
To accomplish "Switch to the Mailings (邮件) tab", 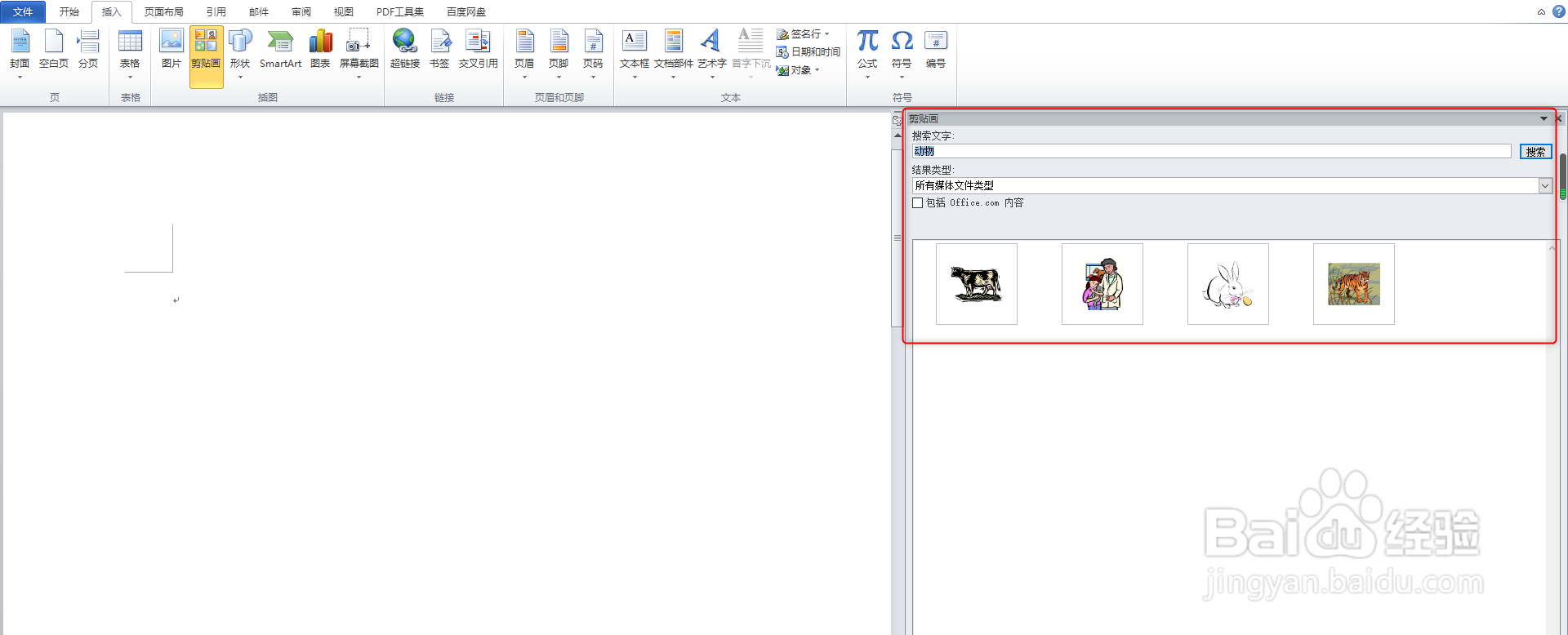I will click(x=259, y=11).
